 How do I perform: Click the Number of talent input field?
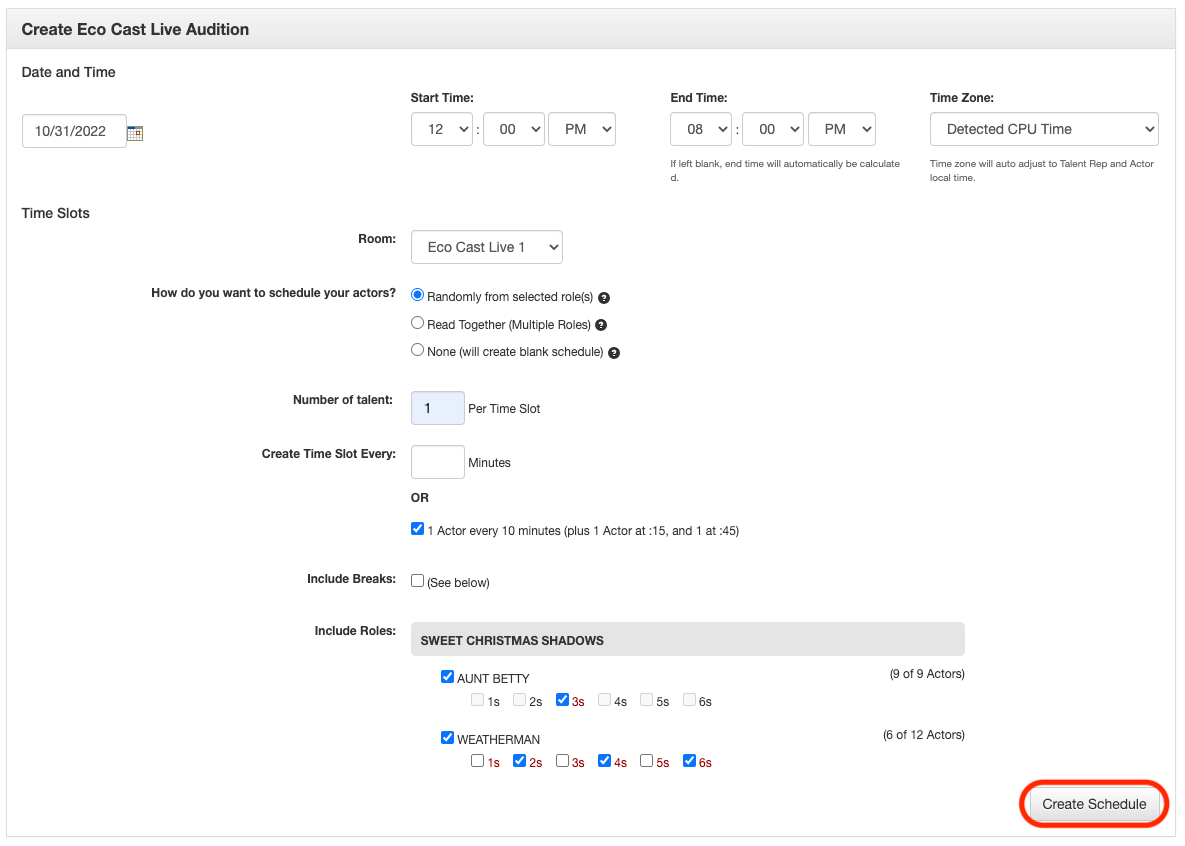coord(438,408)
